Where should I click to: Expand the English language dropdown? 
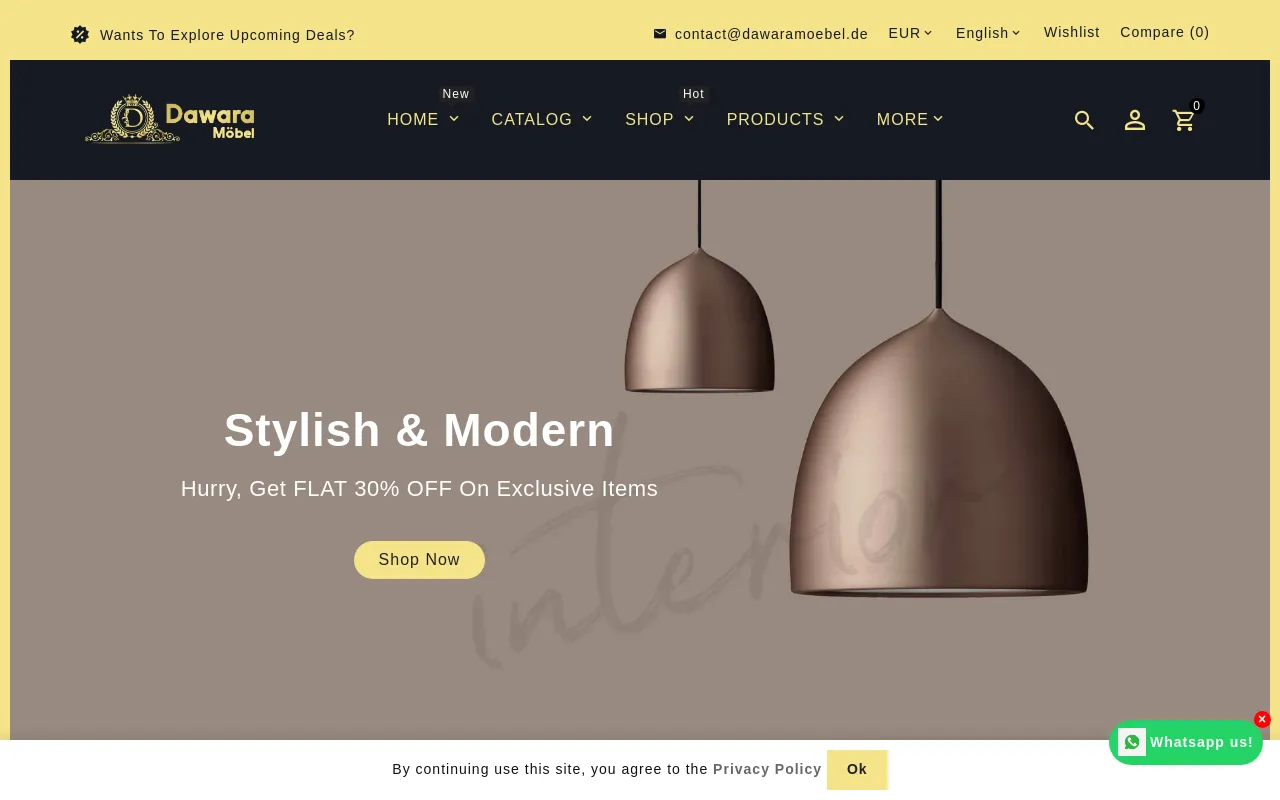coord(988,33)
